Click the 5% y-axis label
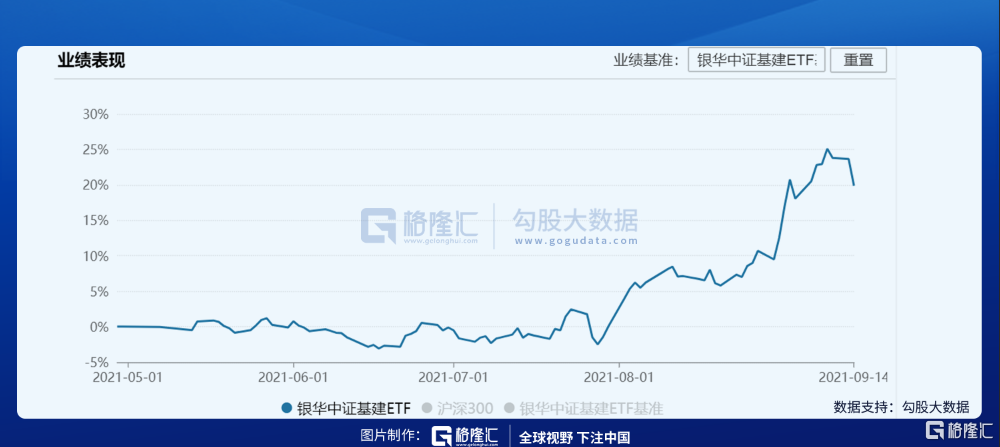Screen dimensions: 1000x447 [99, 291]
